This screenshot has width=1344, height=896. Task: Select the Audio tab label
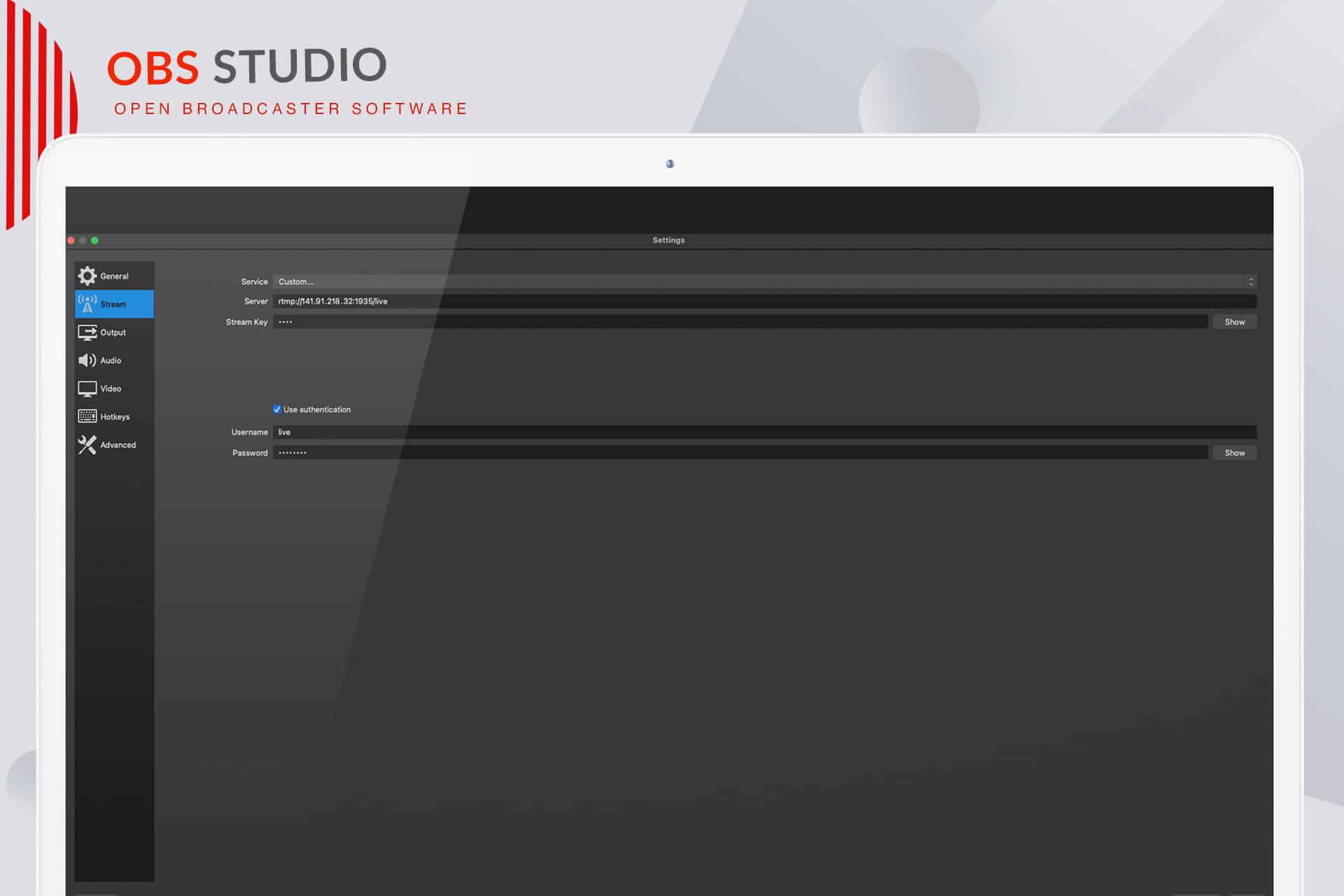coord(111,360)
